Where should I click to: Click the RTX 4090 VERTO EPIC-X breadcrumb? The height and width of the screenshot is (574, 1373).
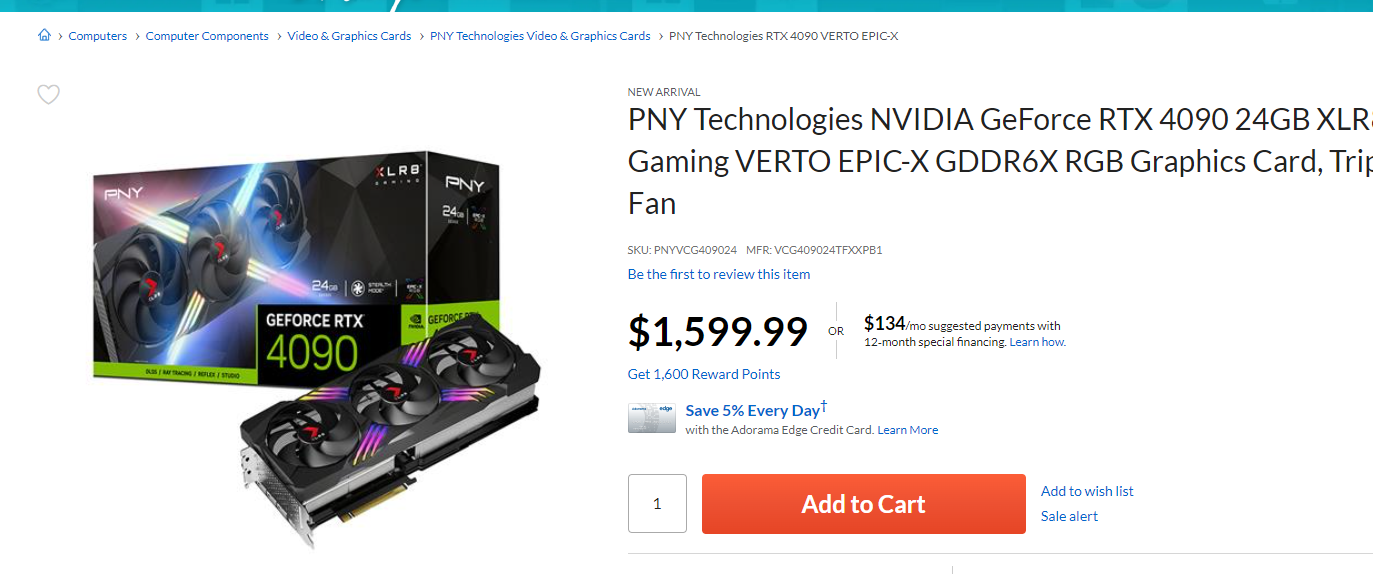(x=783, y=36)
